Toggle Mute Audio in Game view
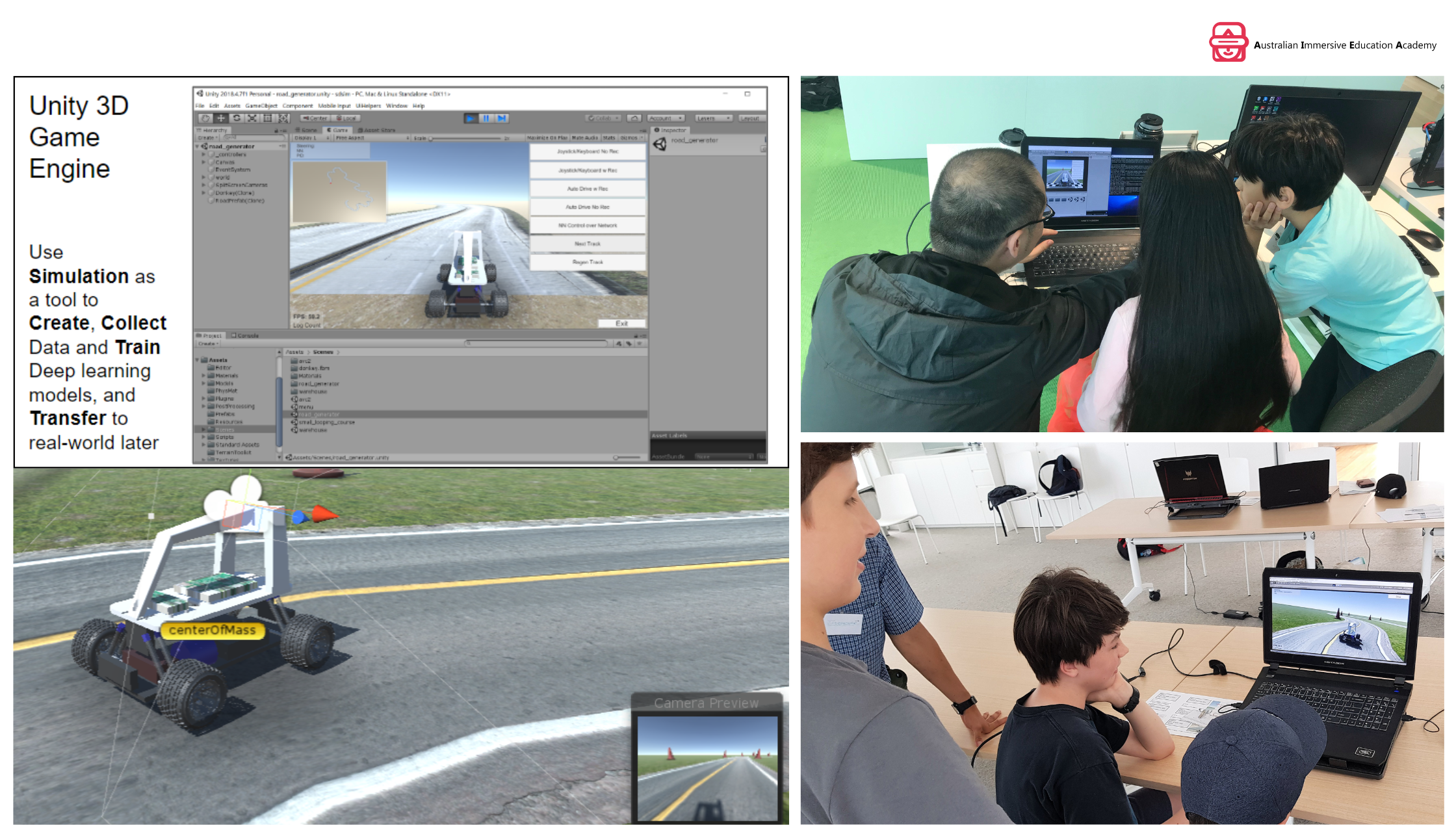This screenshot has width=1456, height=832. tap(585, 138)
